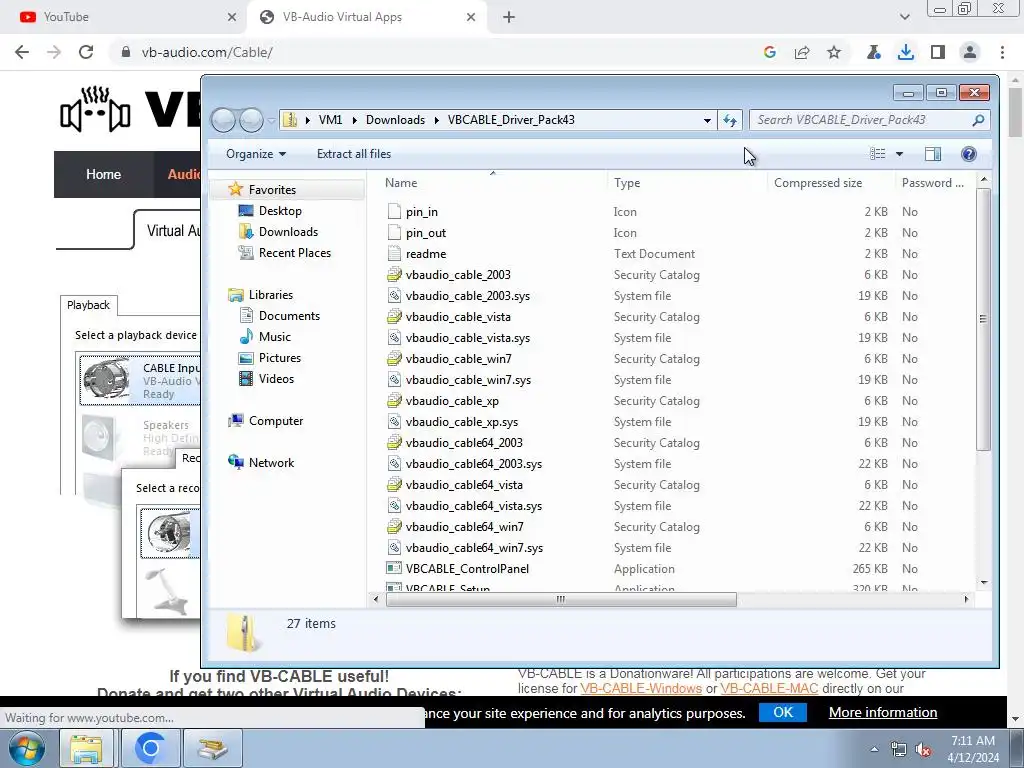Click the search magnifier in Explorer
Screen dimensions: 1024x768
tap(978, 120)
